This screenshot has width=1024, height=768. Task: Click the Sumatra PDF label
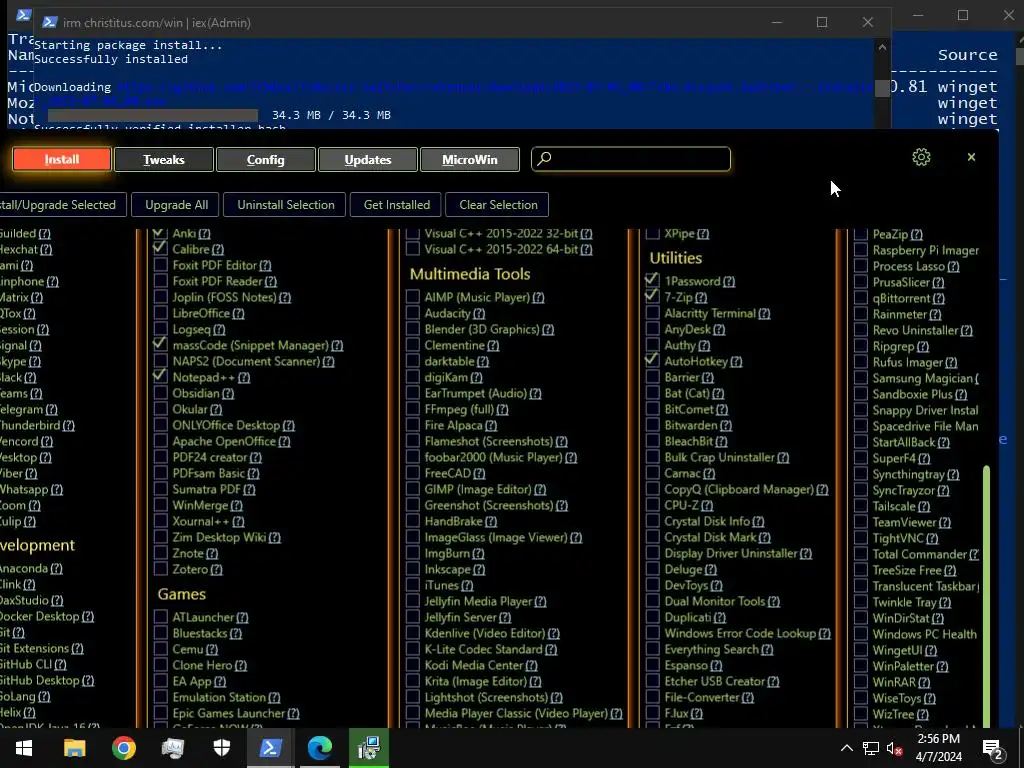pos(206,489)
